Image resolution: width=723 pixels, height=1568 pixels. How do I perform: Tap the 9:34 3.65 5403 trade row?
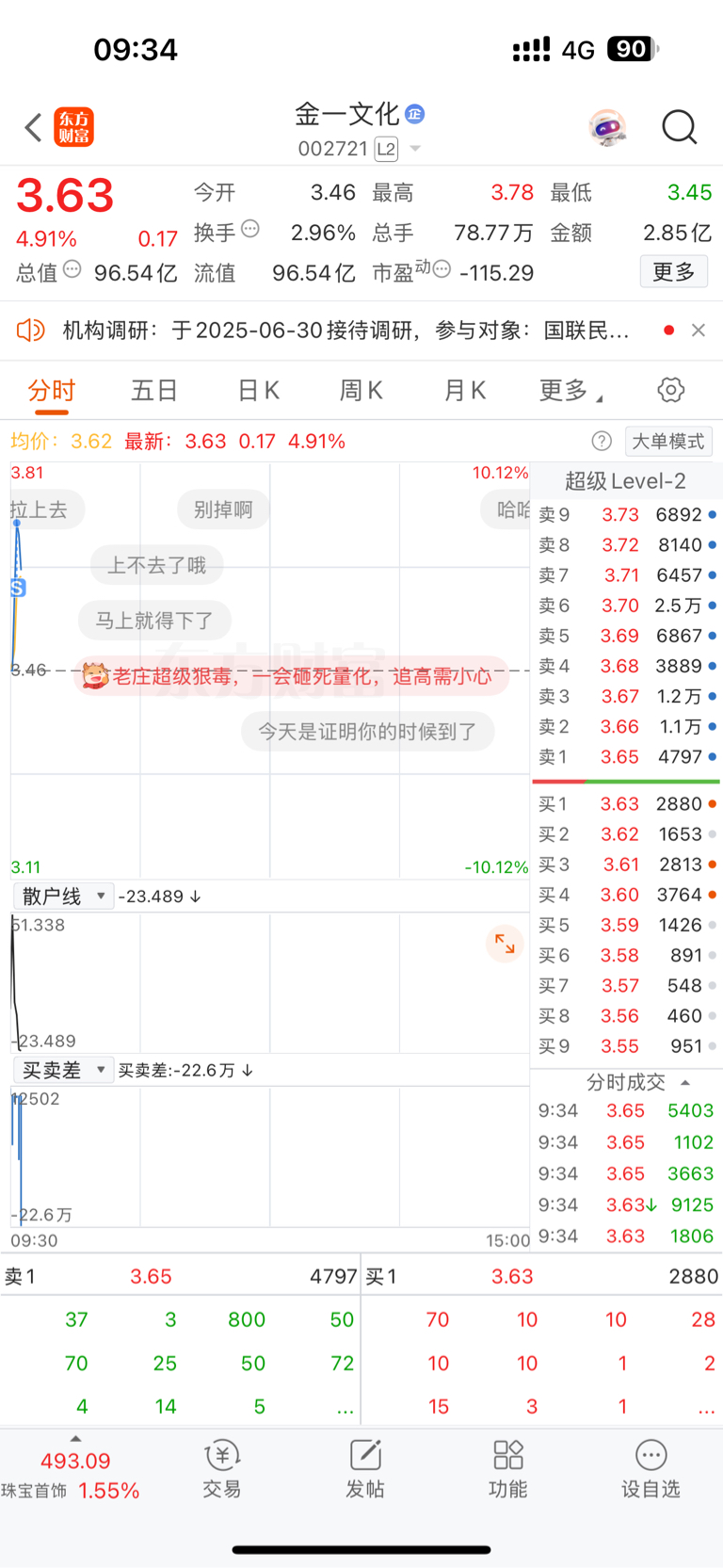(626, 1111)
